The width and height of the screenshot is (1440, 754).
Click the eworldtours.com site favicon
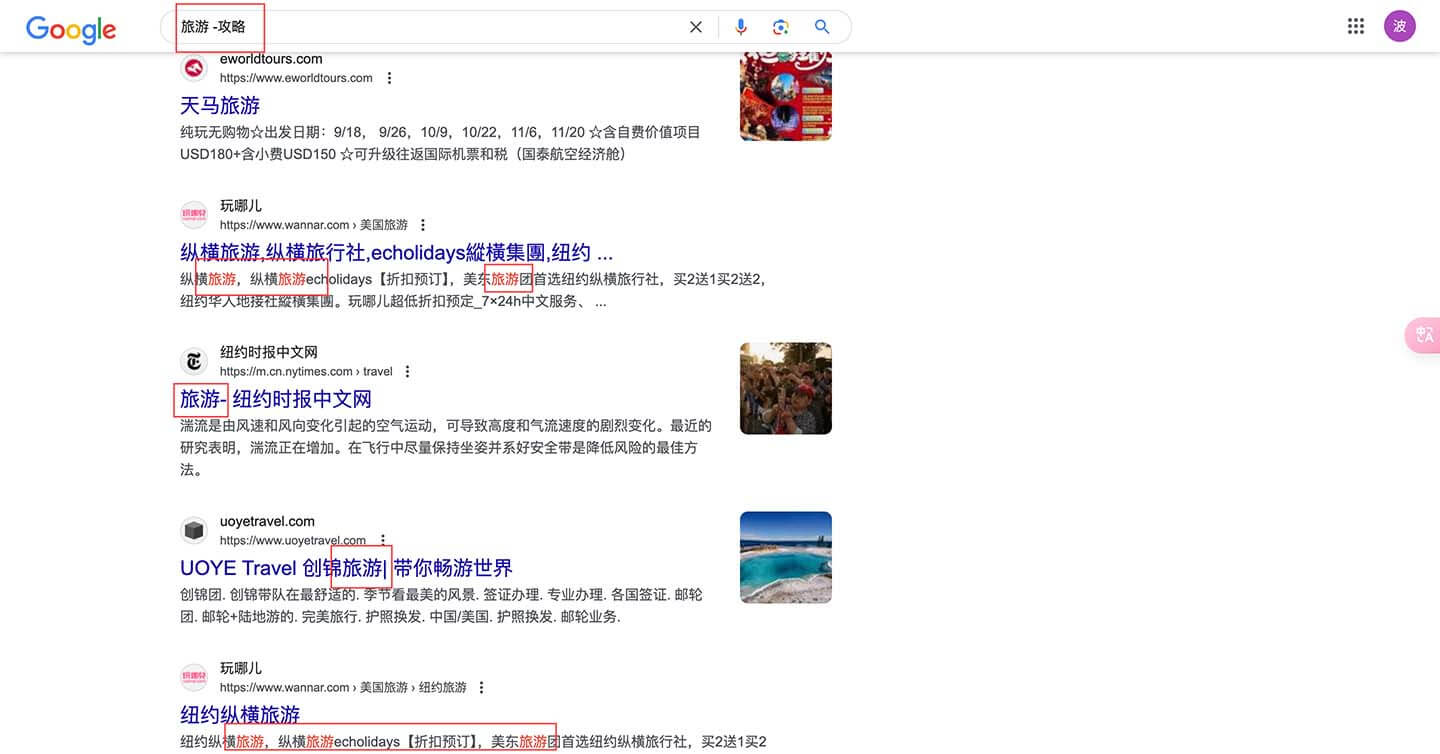[194, 68]
